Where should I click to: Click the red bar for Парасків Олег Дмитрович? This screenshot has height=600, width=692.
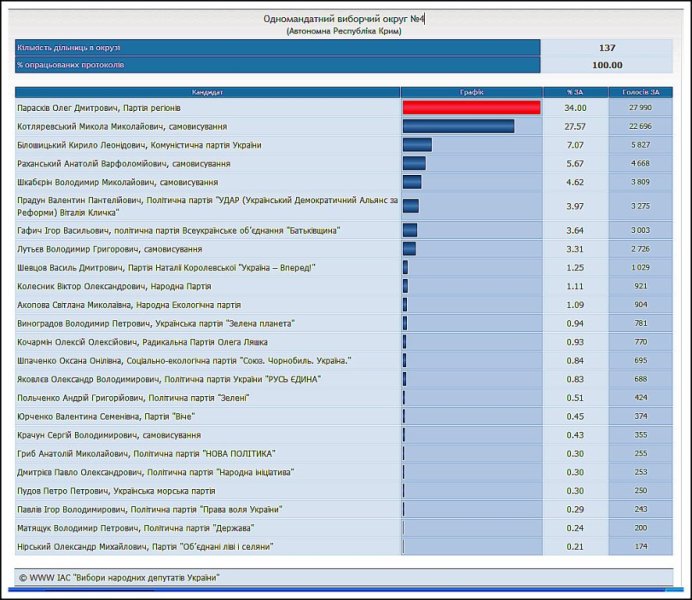(x=471, y=108)
